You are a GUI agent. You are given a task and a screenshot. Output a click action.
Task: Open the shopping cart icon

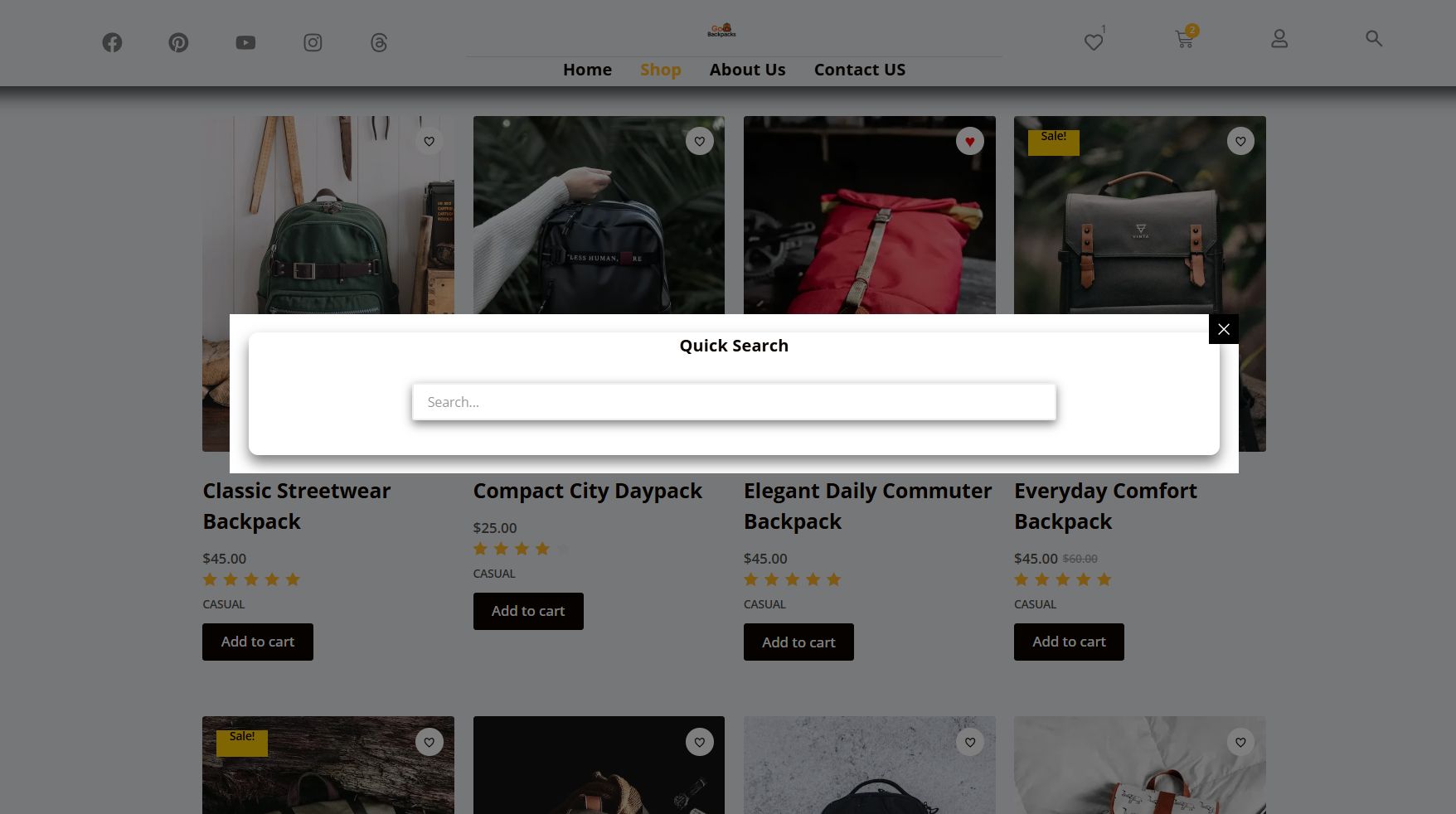pyautogui.click(x=1184, y=39)
